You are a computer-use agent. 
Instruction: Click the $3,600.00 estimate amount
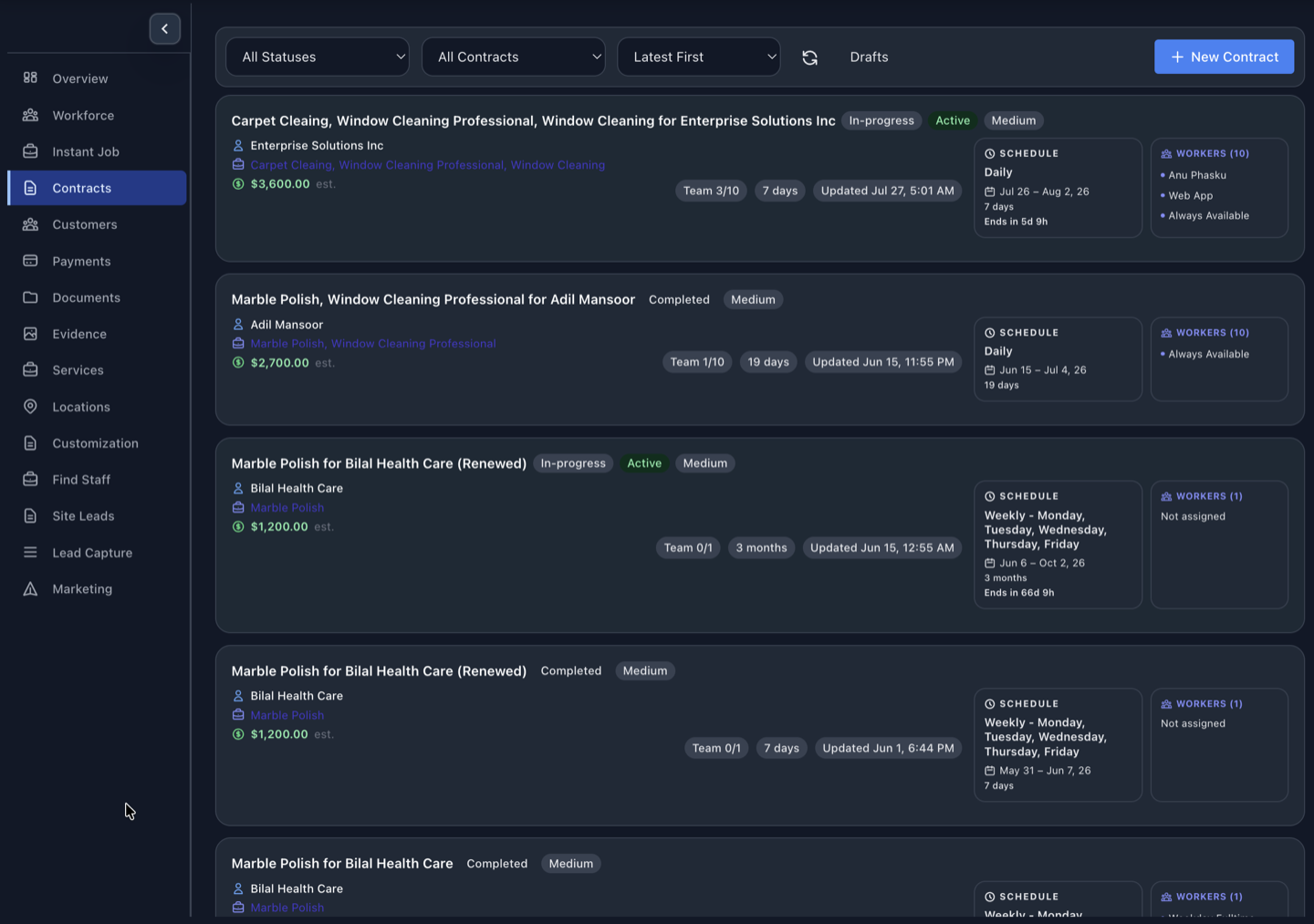pos(280,184)
